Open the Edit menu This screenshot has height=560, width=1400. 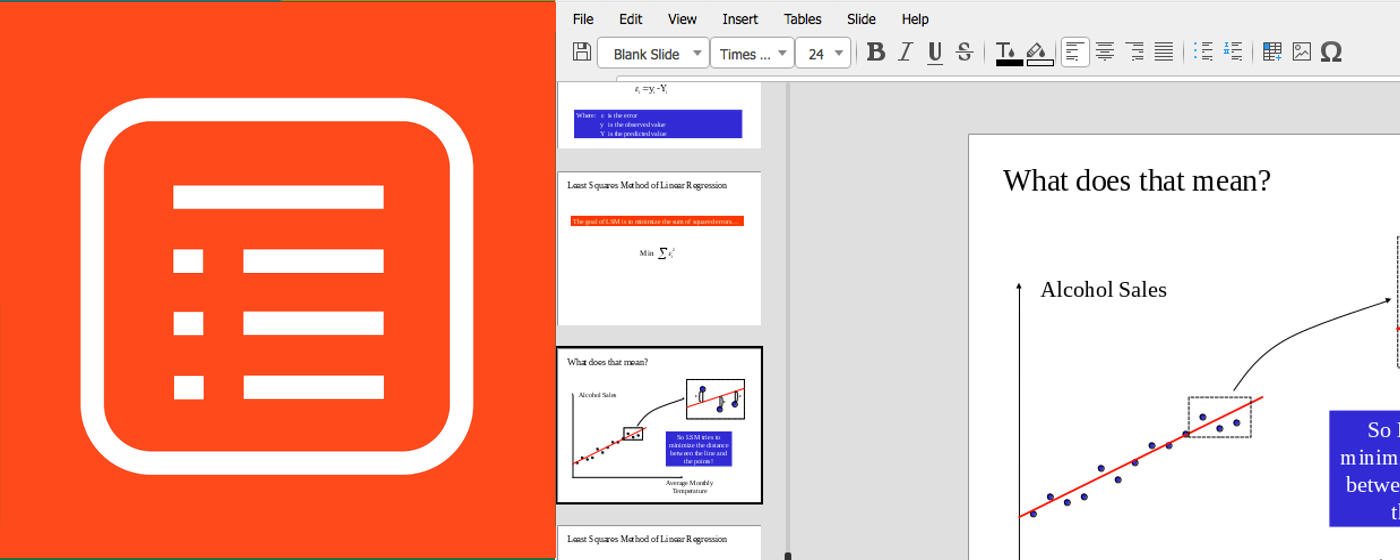coord(630,19)
